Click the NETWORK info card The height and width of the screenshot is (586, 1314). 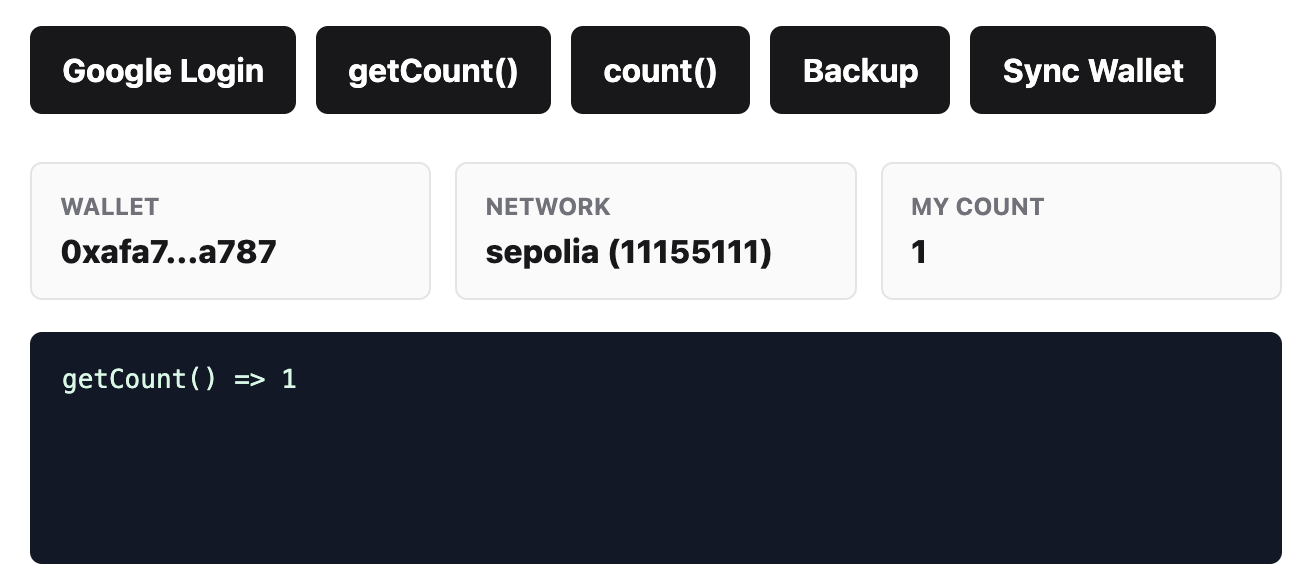point(656,231)
